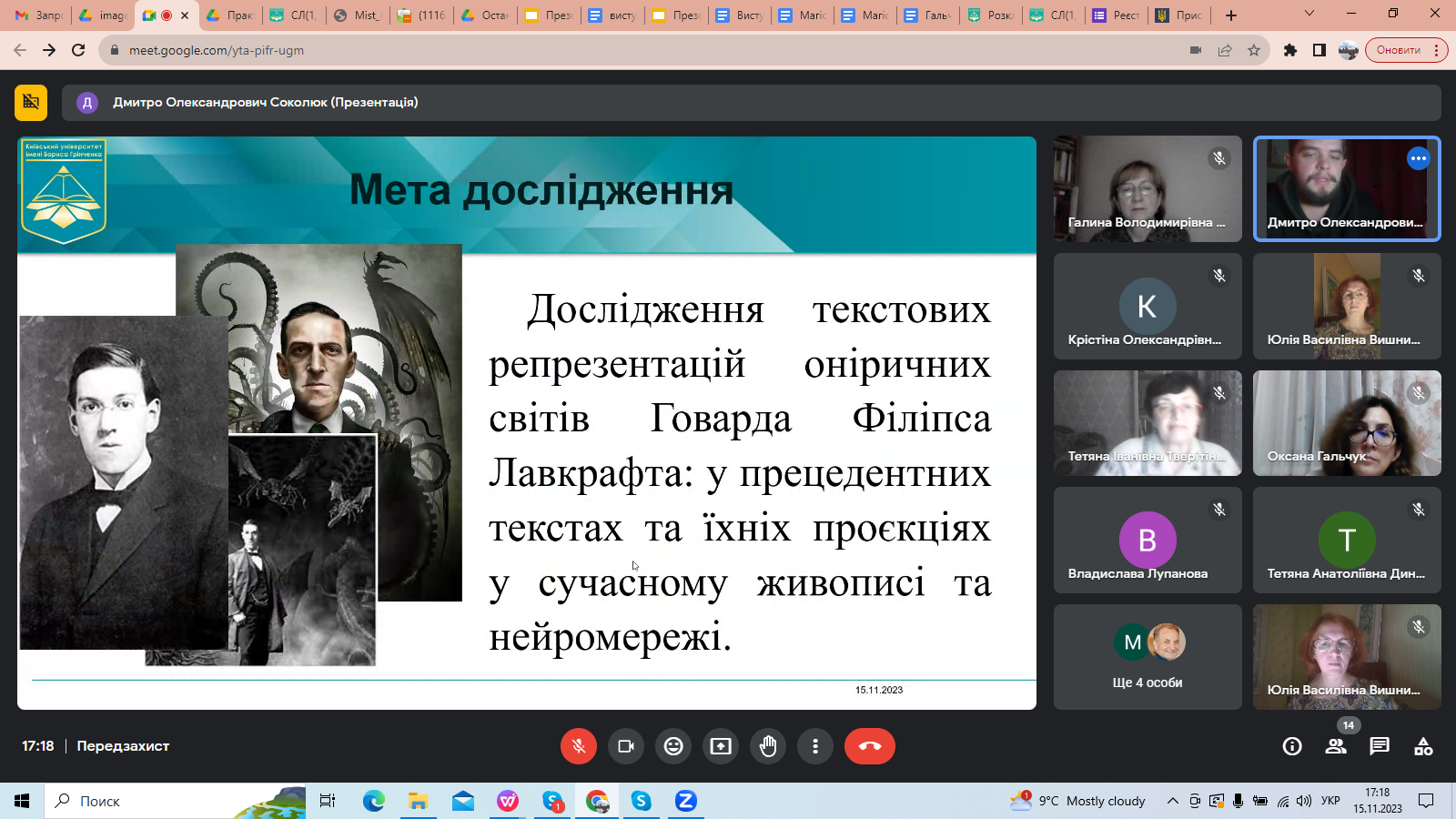Screen dimensions: 1456x819
Task: Open the chat panel
Action: click(x=1380, y=746)
